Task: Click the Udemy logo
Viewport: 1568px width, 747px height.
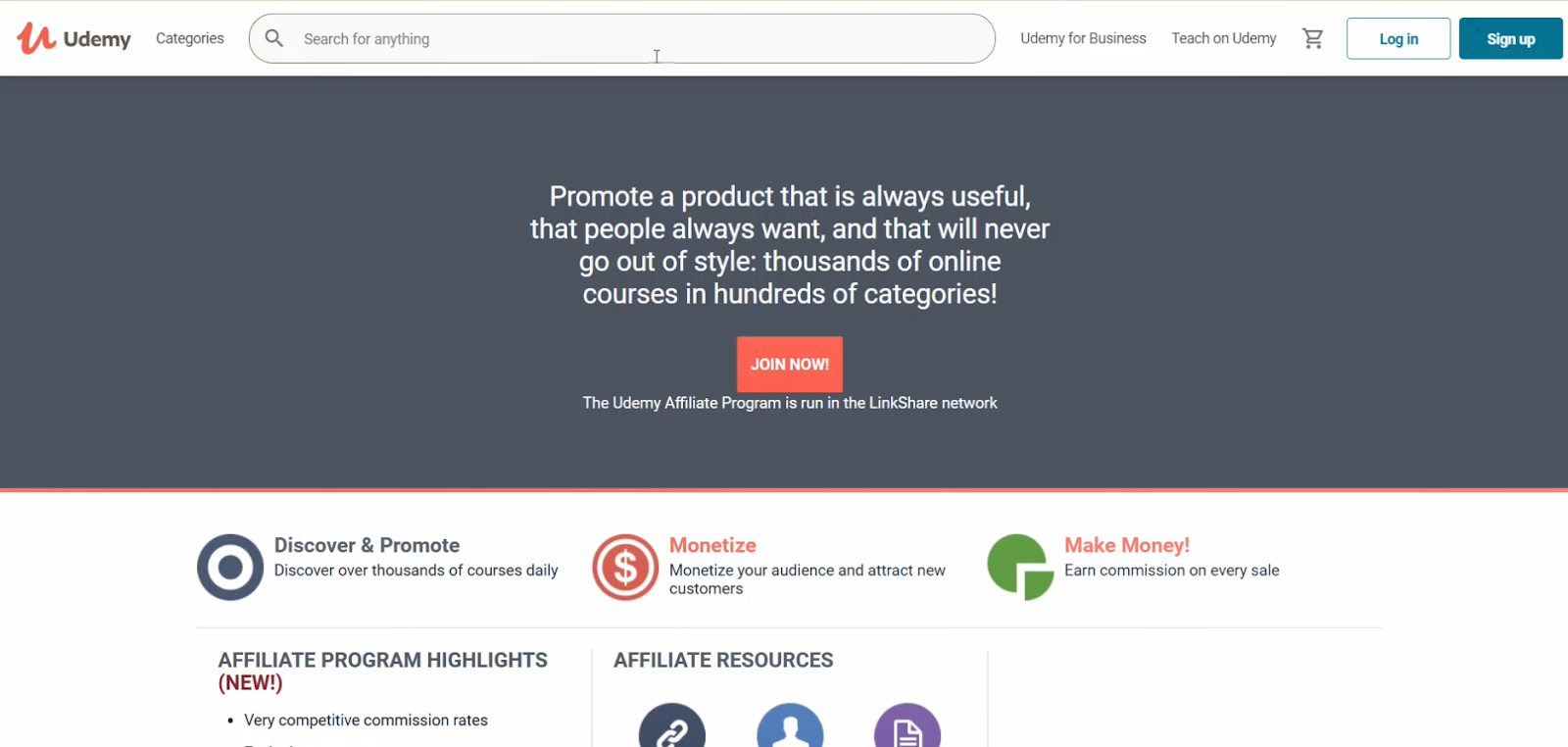Action: coord(74,38)
